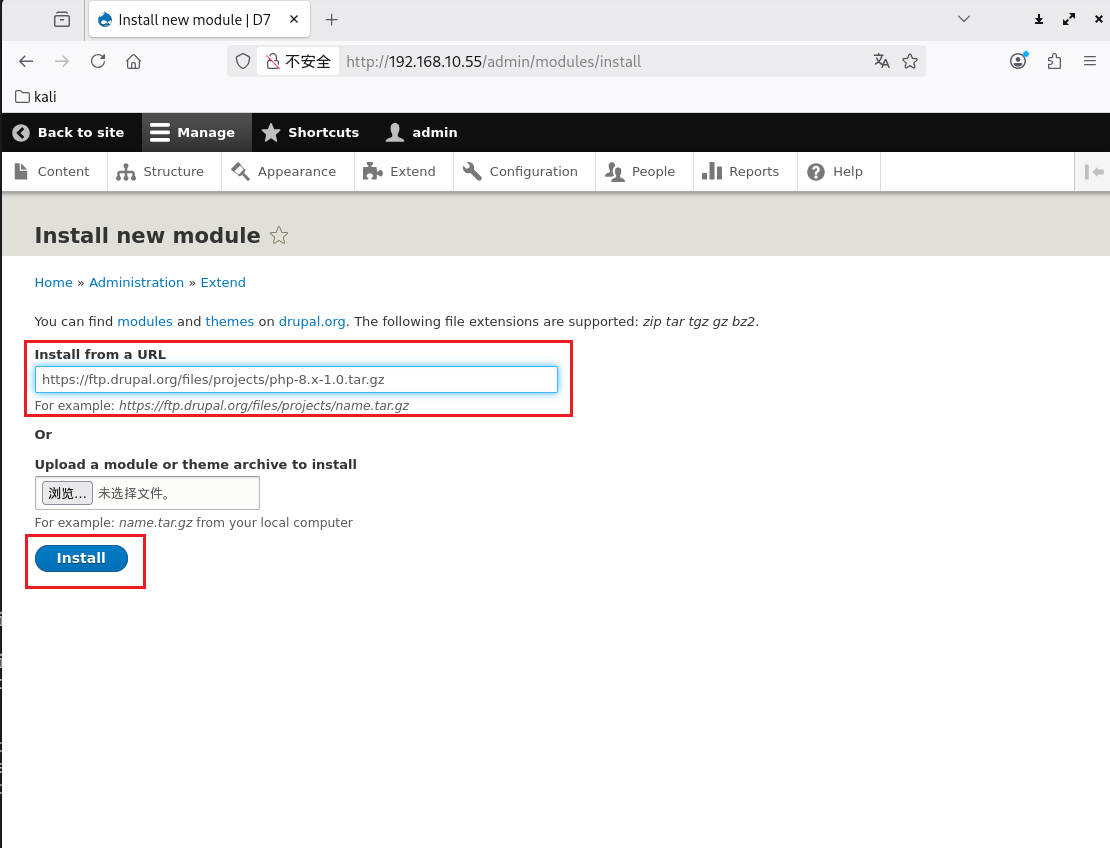Open the Extend admin menu item

point(399,172)
